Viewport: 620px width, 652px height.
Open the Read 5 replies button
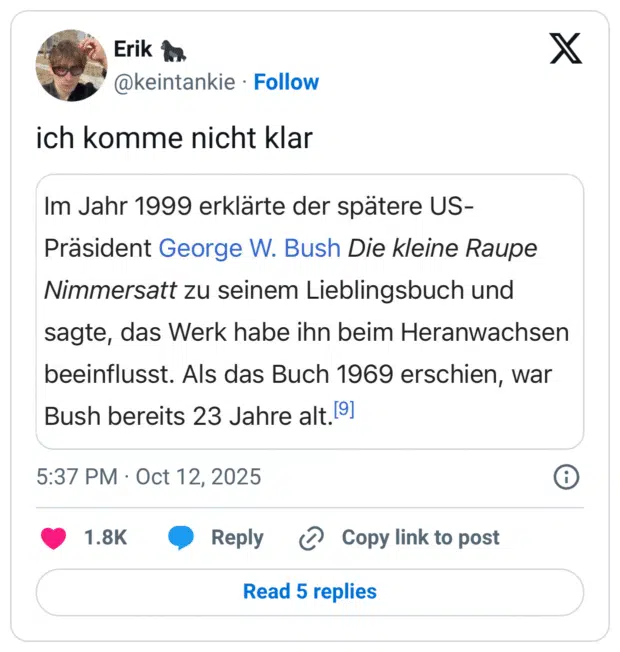(x=310, y=591)
